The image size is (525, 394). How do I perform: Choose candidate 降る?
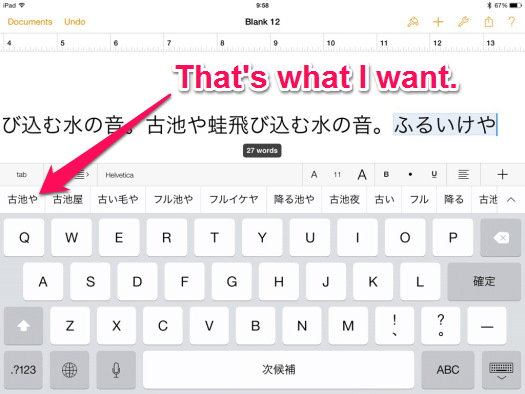(x=454, y=200)
